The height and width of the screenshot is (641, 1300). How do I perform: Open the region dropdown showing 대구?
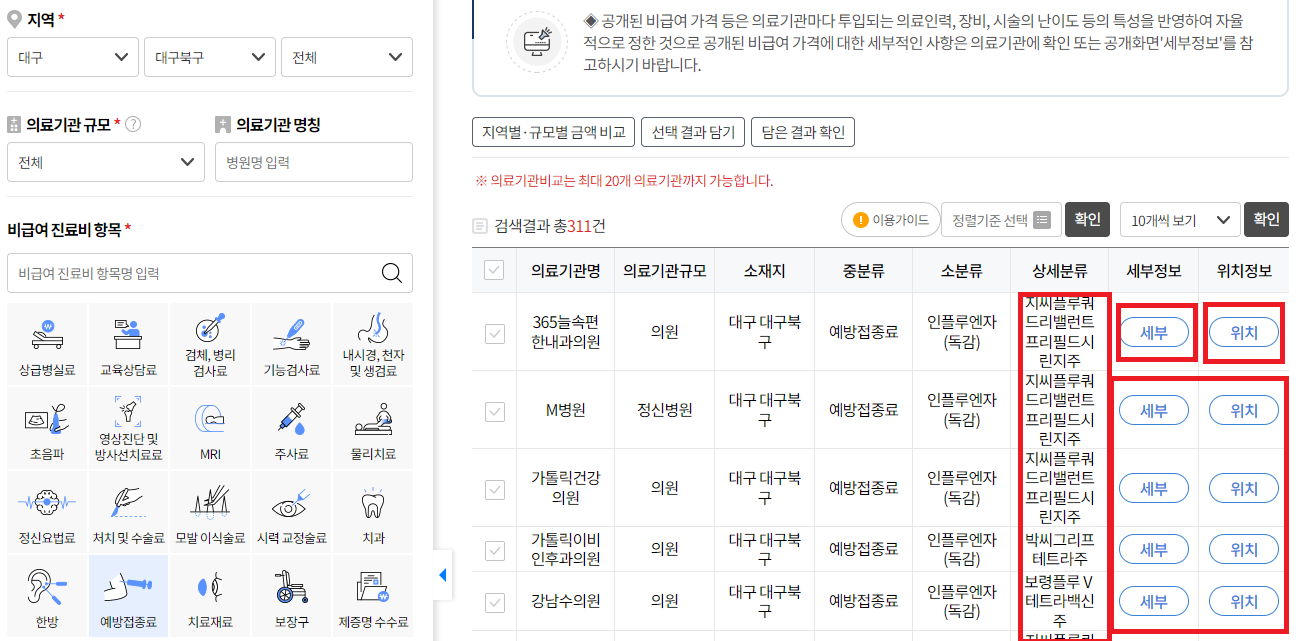pos(72,57)
